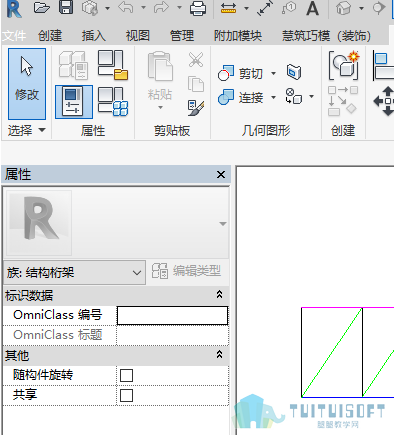Open the Undo history dropdown arrow
394x435 pixels.
click(143, 7)
